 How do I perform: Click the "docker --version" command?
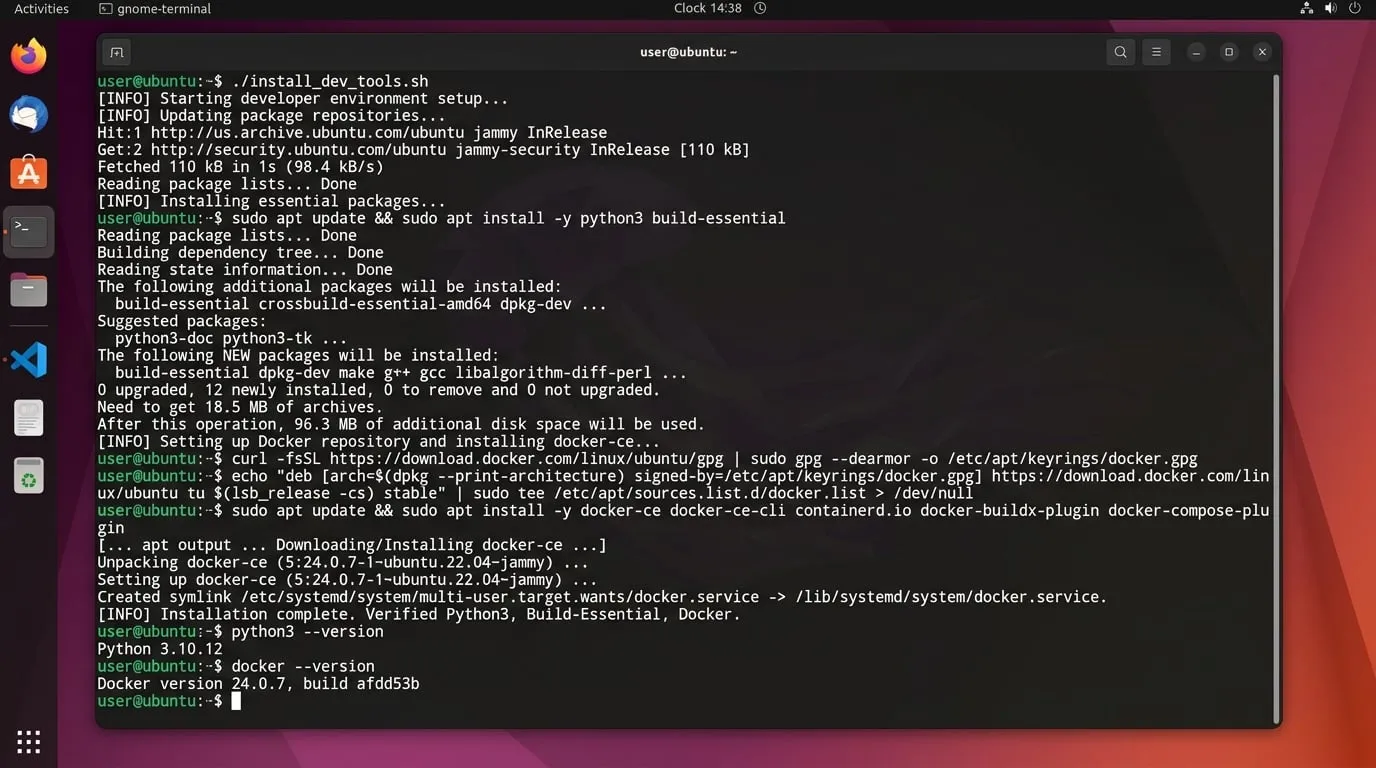pos(236,666)
